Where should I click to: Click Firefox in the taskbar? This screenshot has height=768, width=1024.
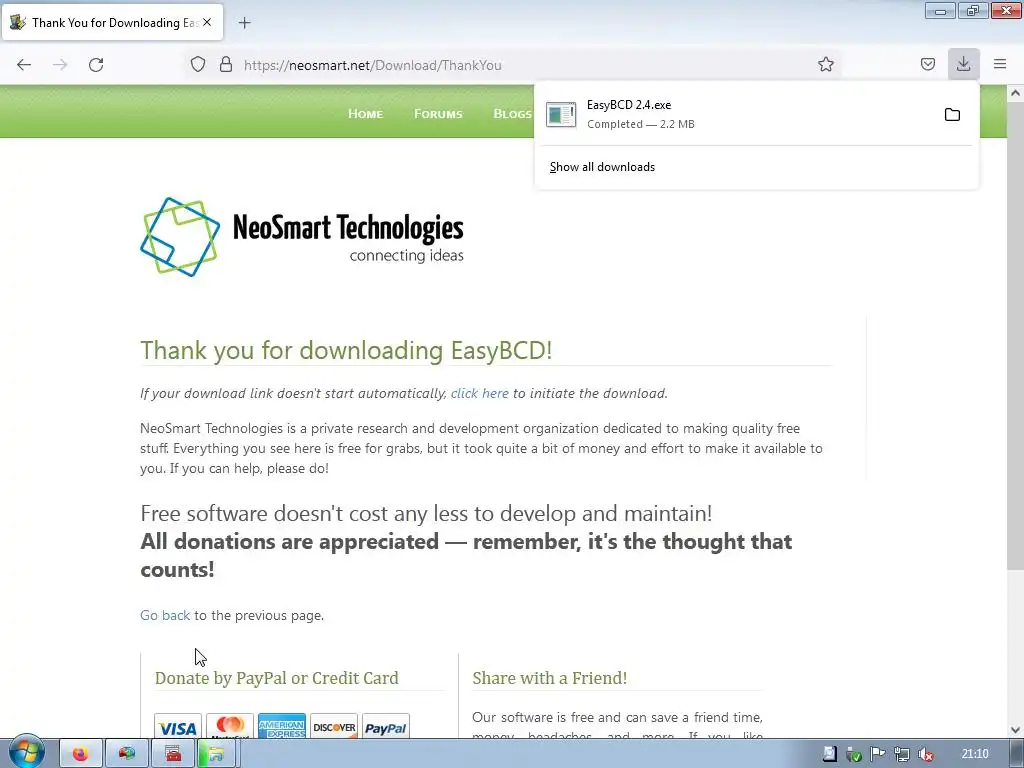[80, 754]
